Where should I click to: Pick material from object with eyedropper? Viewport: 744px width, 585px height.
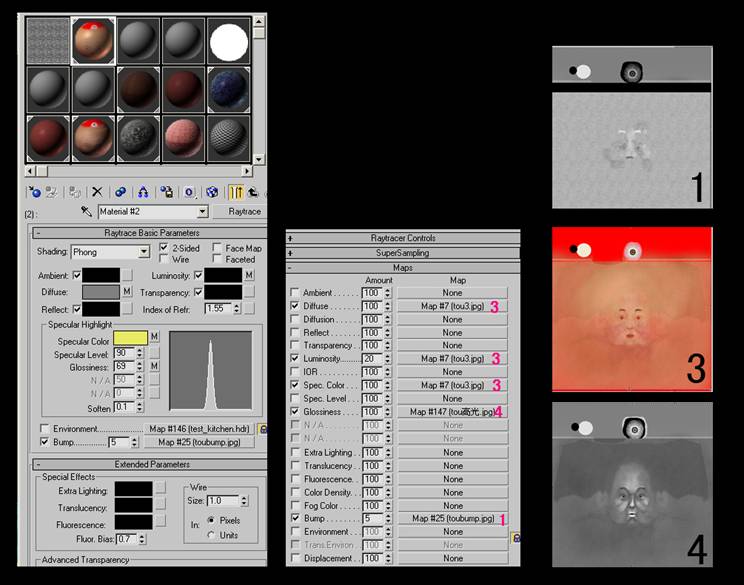pos(87,212)
